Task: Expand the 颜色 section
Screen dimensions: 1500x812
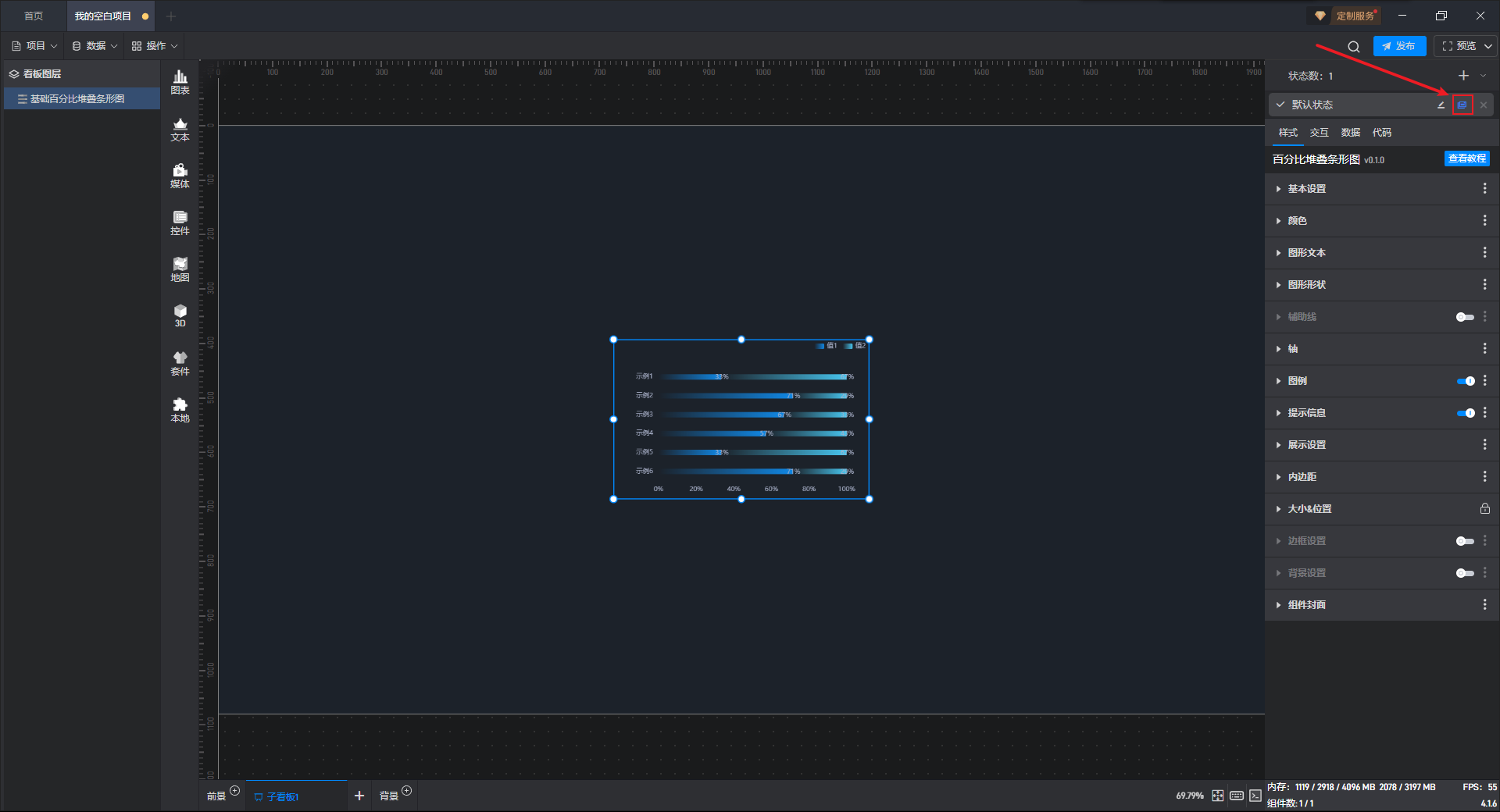Action: (1278, 221)
